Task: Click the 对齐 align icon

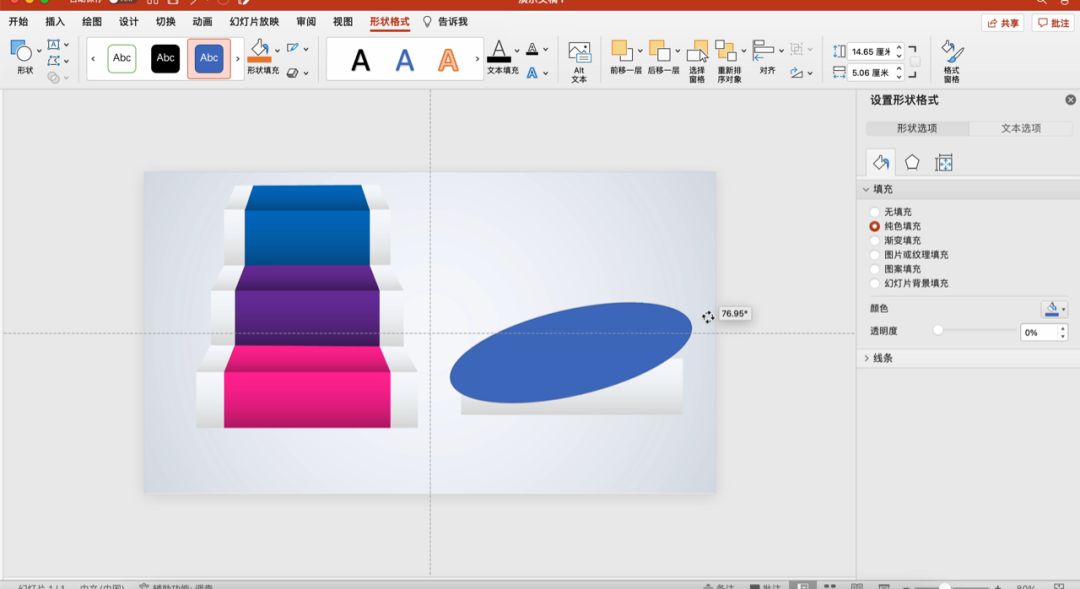Action: 763,51
